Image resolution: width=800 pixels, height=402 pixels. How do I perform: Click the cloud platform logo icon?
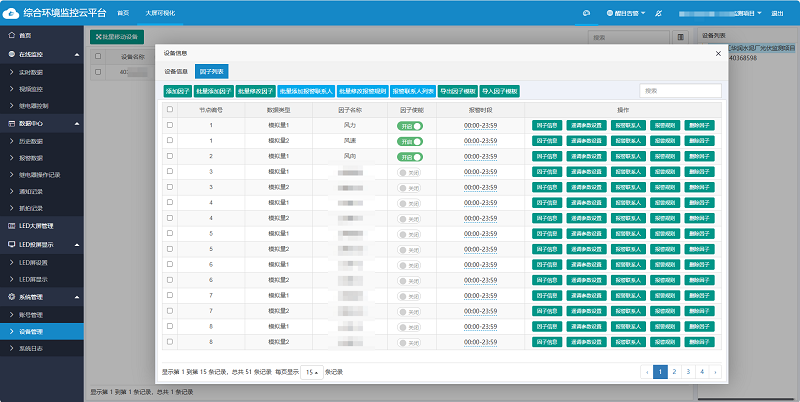coord(10,13)
